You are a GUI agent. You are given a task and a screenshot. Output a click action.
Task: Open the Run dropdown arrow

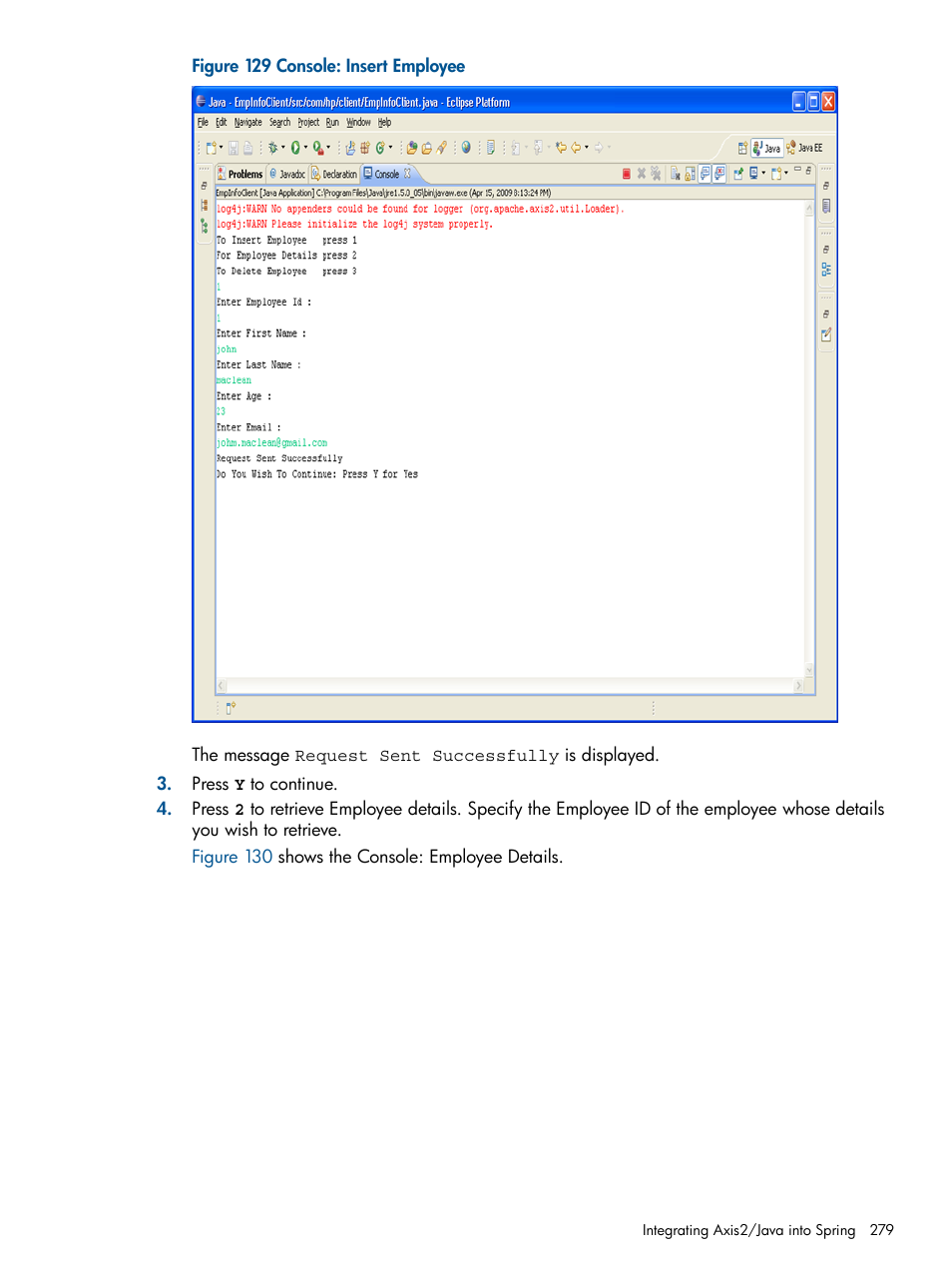(306, 148)
